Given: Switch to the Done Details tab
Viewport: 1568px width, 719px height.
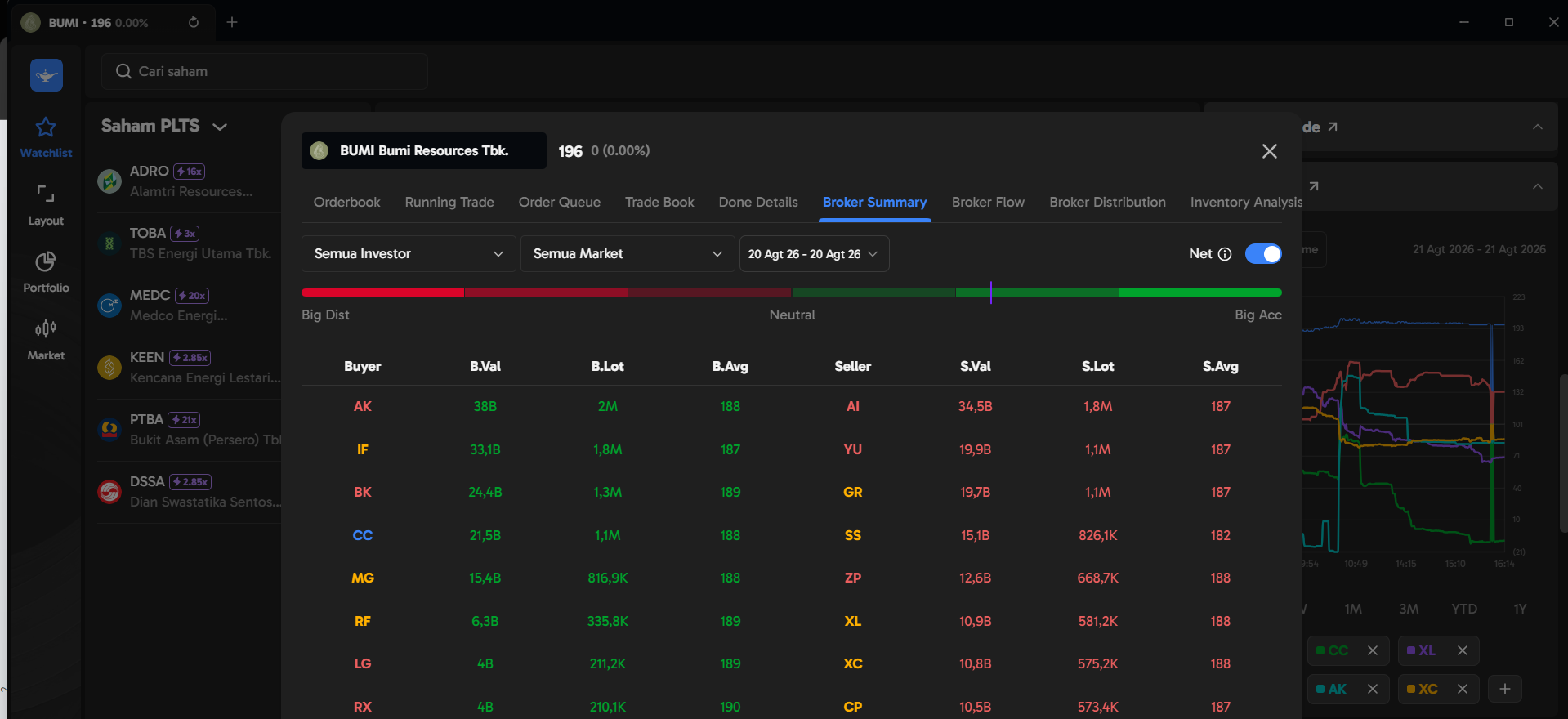Looking at the screenshot, I should pos(758,202).
